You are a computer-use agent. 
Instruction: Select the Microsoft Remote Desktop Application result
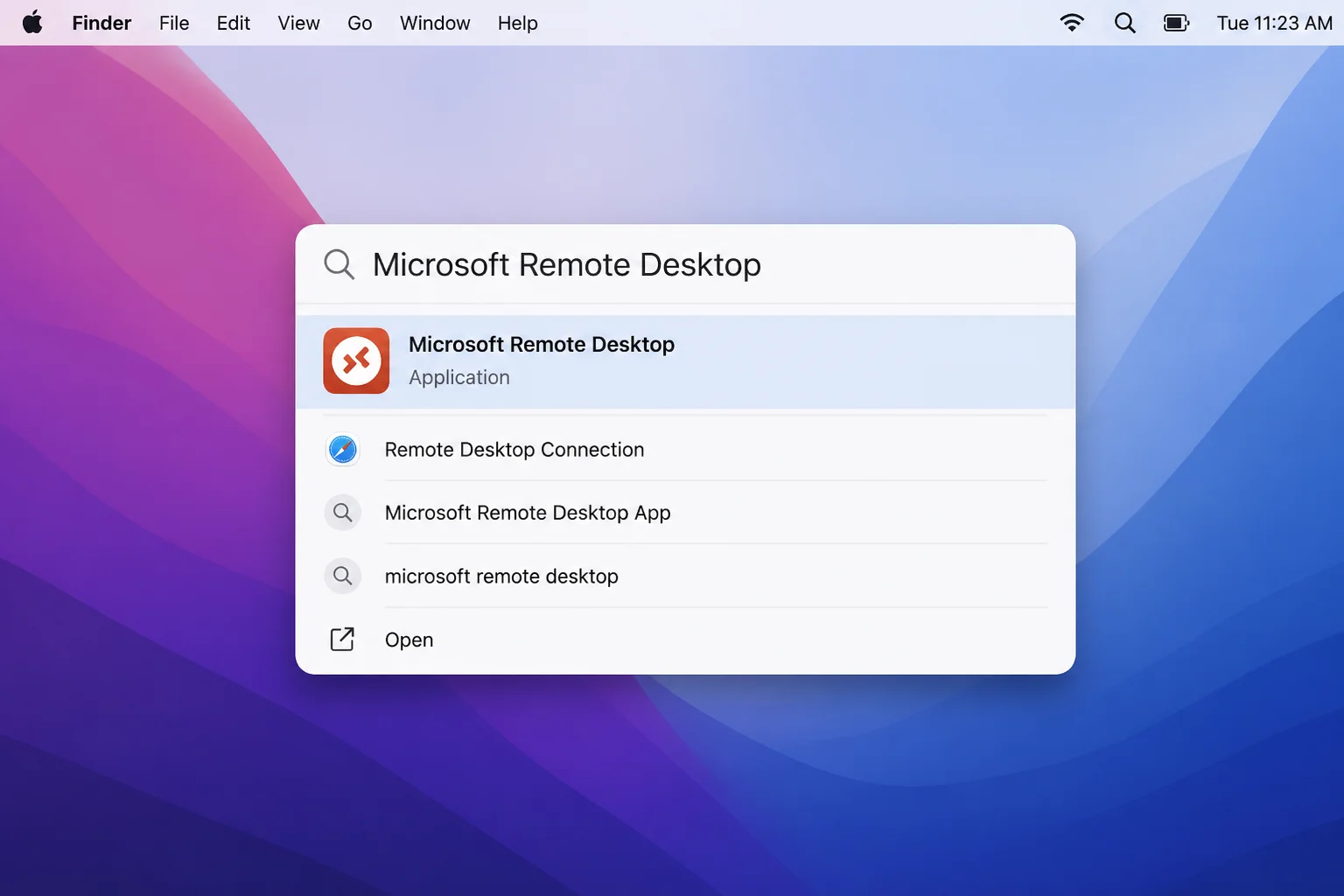click(x=685, y=361)
